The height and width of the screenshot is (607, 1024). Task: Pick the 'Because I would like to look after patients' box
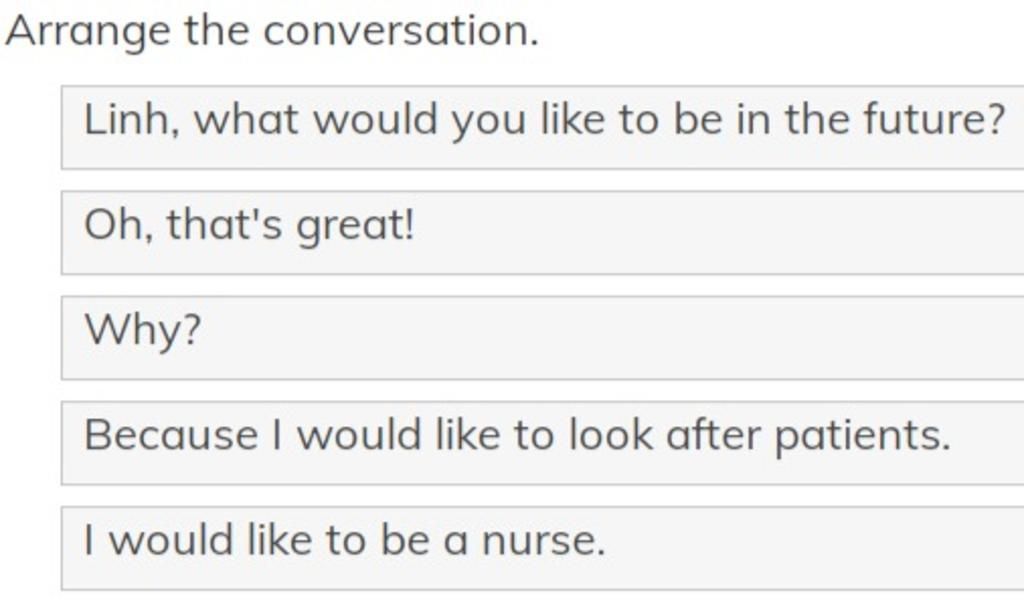pyautogui.click(x=543, y=443)
